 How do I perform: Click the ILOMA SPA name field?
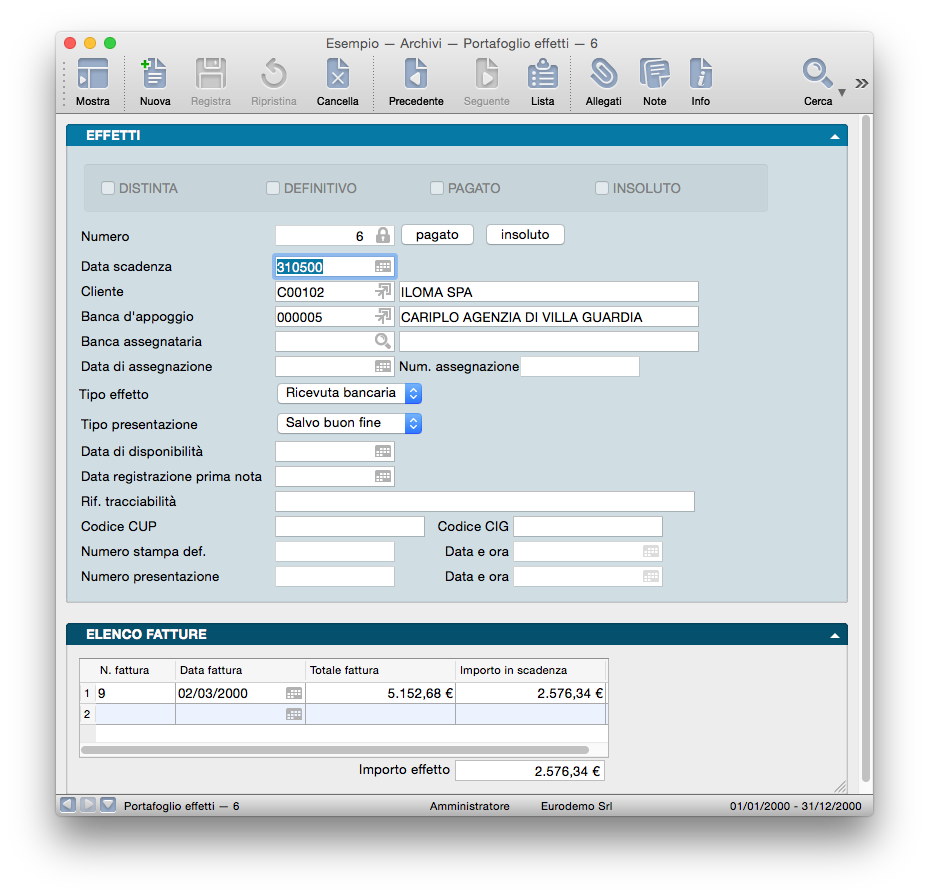[x=549, y=292]
